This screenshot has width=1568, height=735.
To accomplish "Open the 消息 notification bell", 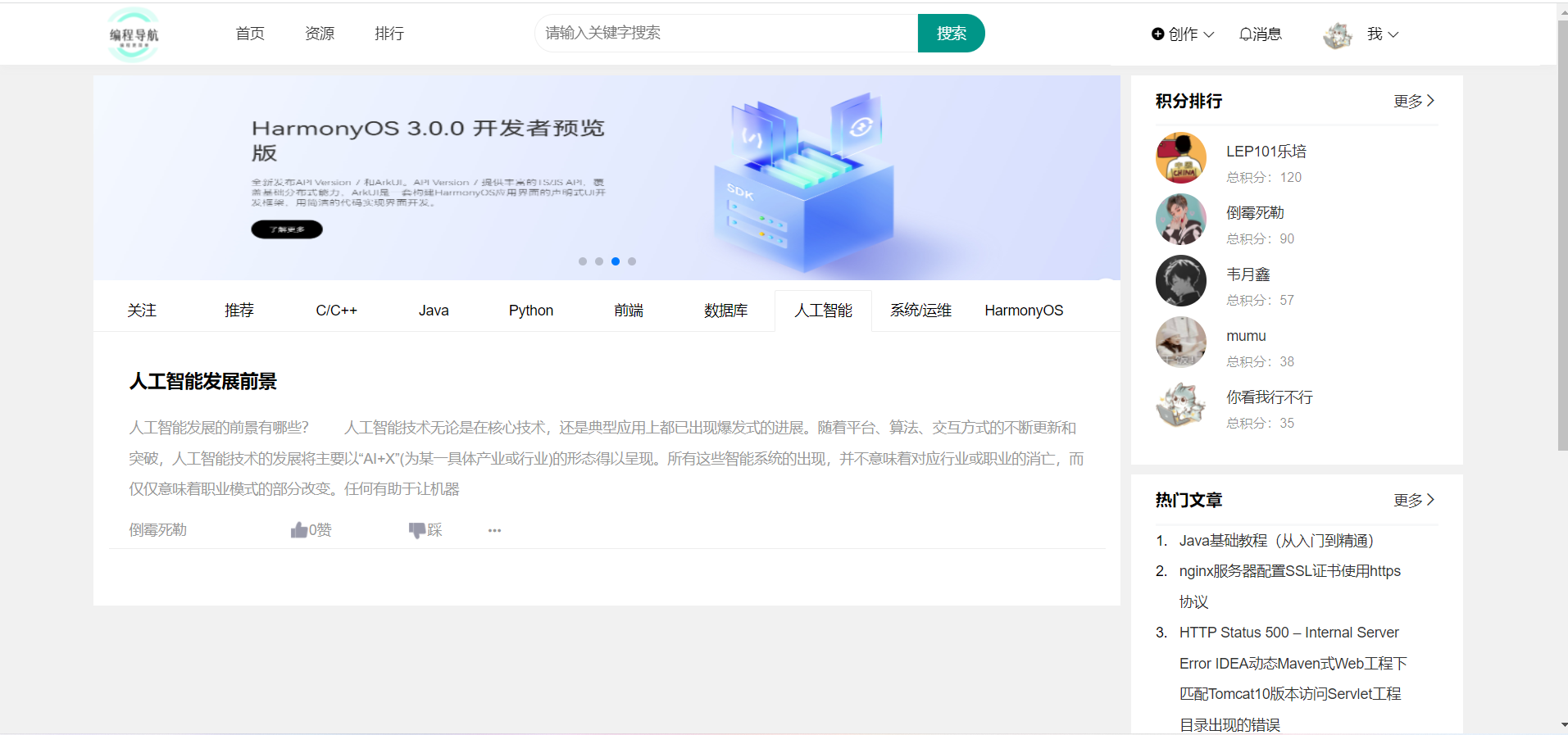I will click(1261, 34).
